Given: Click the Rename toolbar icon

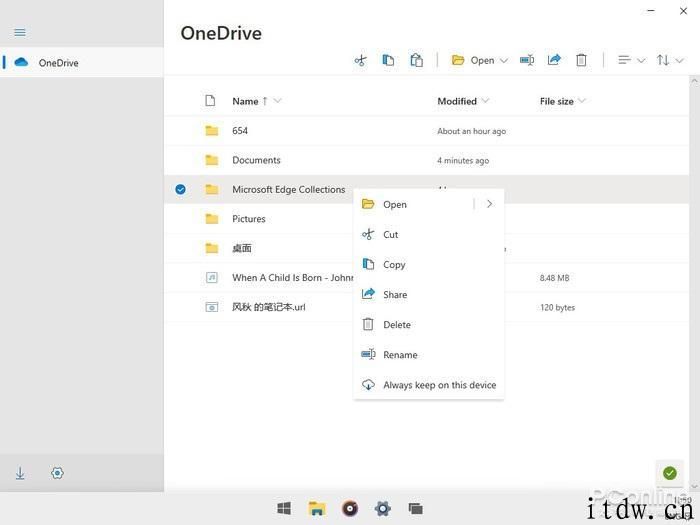Looking at the screenshot, I should pos(527,60).
